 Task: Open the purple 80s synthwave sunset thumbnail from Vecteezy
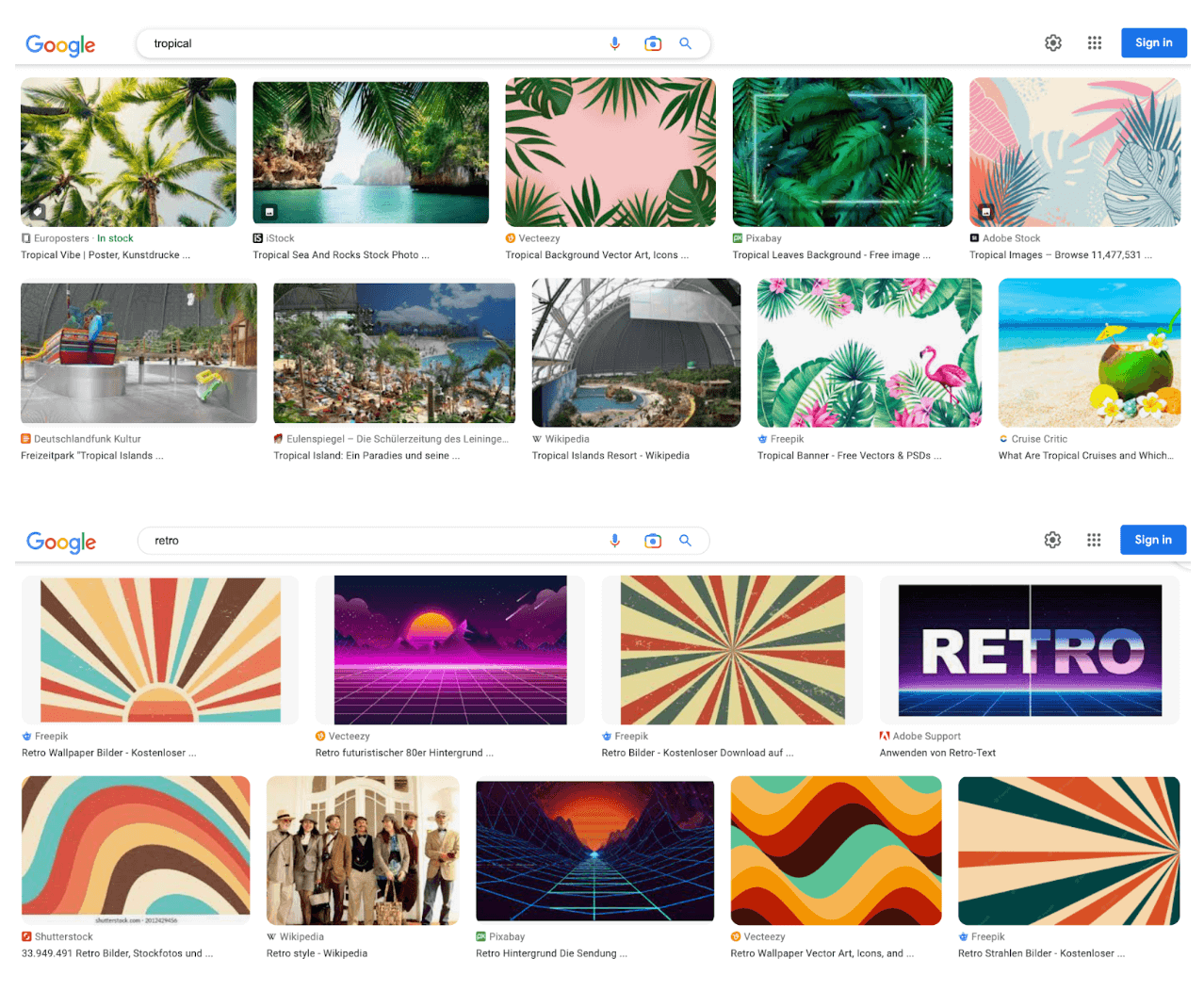[449, 649]
